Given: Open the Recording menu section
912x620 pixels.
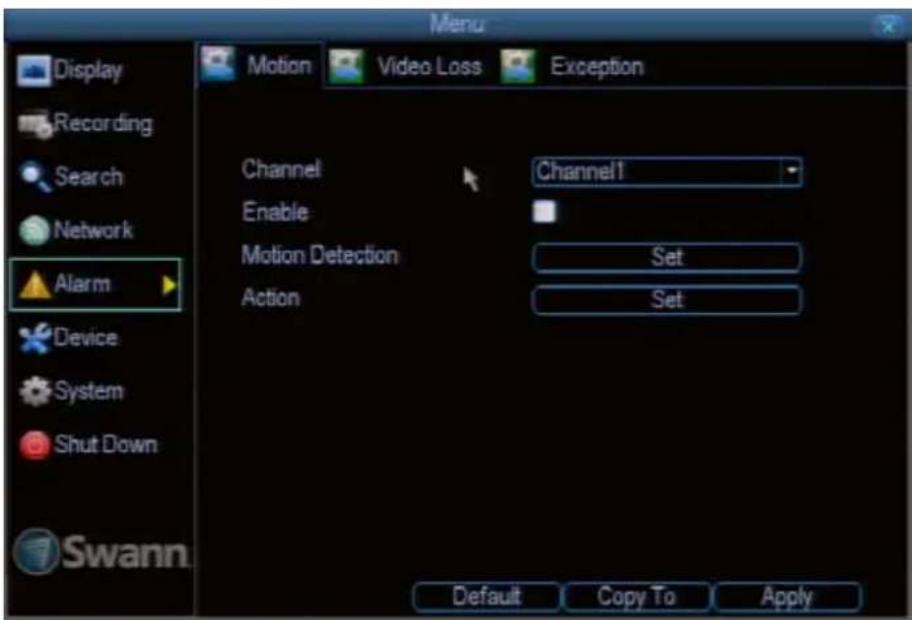Looking at the screenshot, I should pos(85,124).
